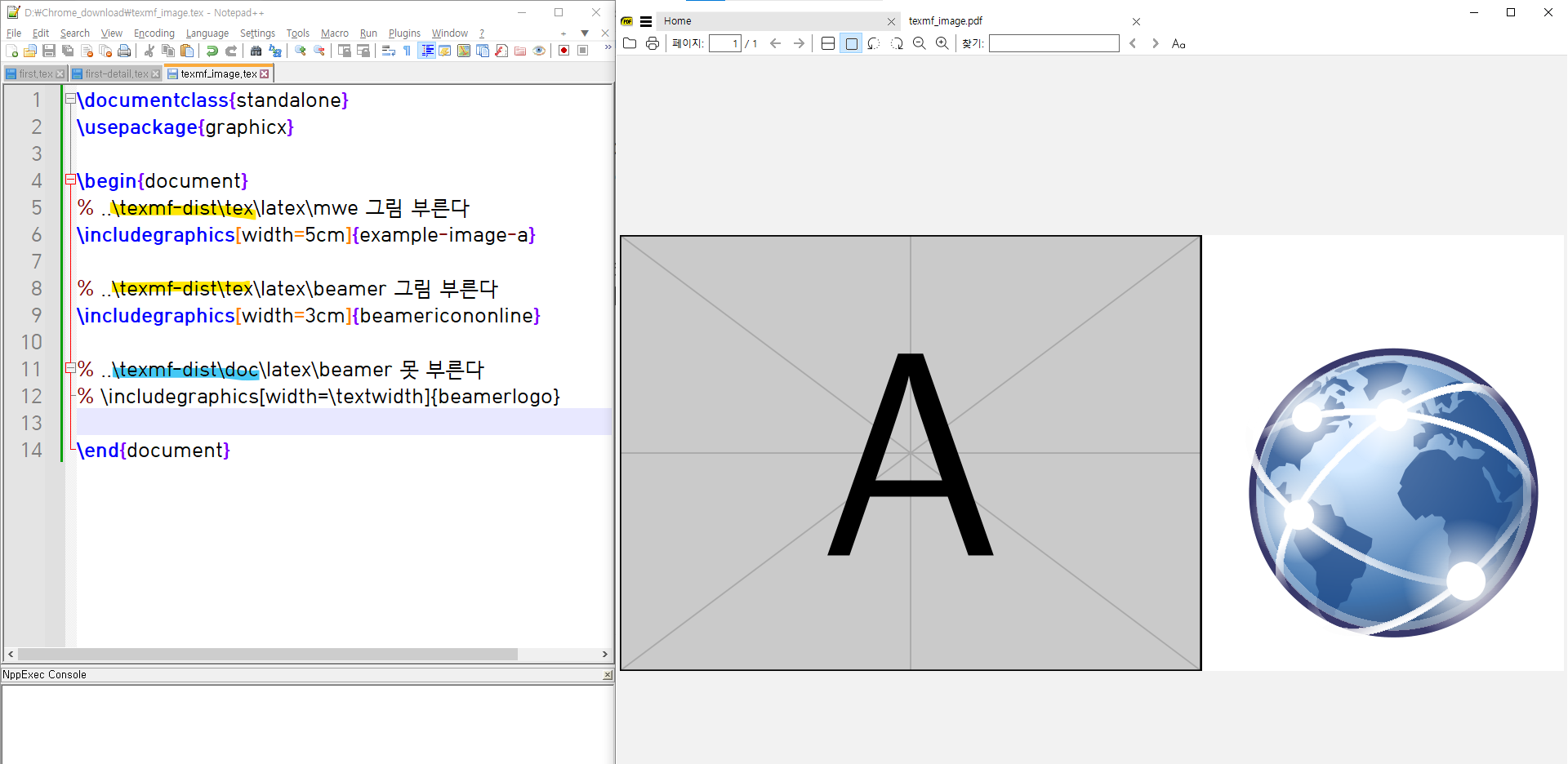The width and height of the screenshot is (1568, 764).
Task: Toggle Word wrap in Notepad++ toolbar
Action: coord(389,51)
